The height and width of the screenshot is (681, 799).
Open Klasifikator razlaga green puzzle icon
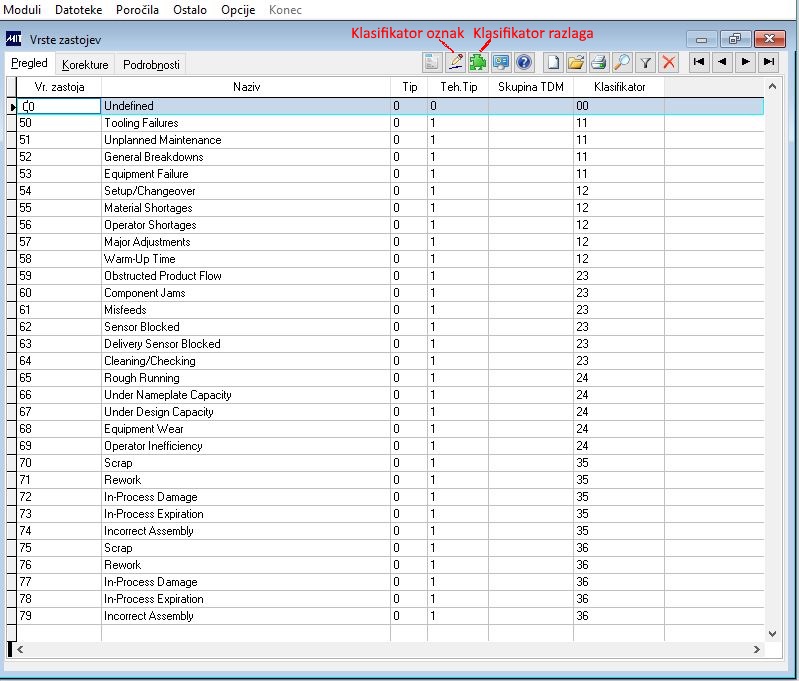[x=478, y=63]
